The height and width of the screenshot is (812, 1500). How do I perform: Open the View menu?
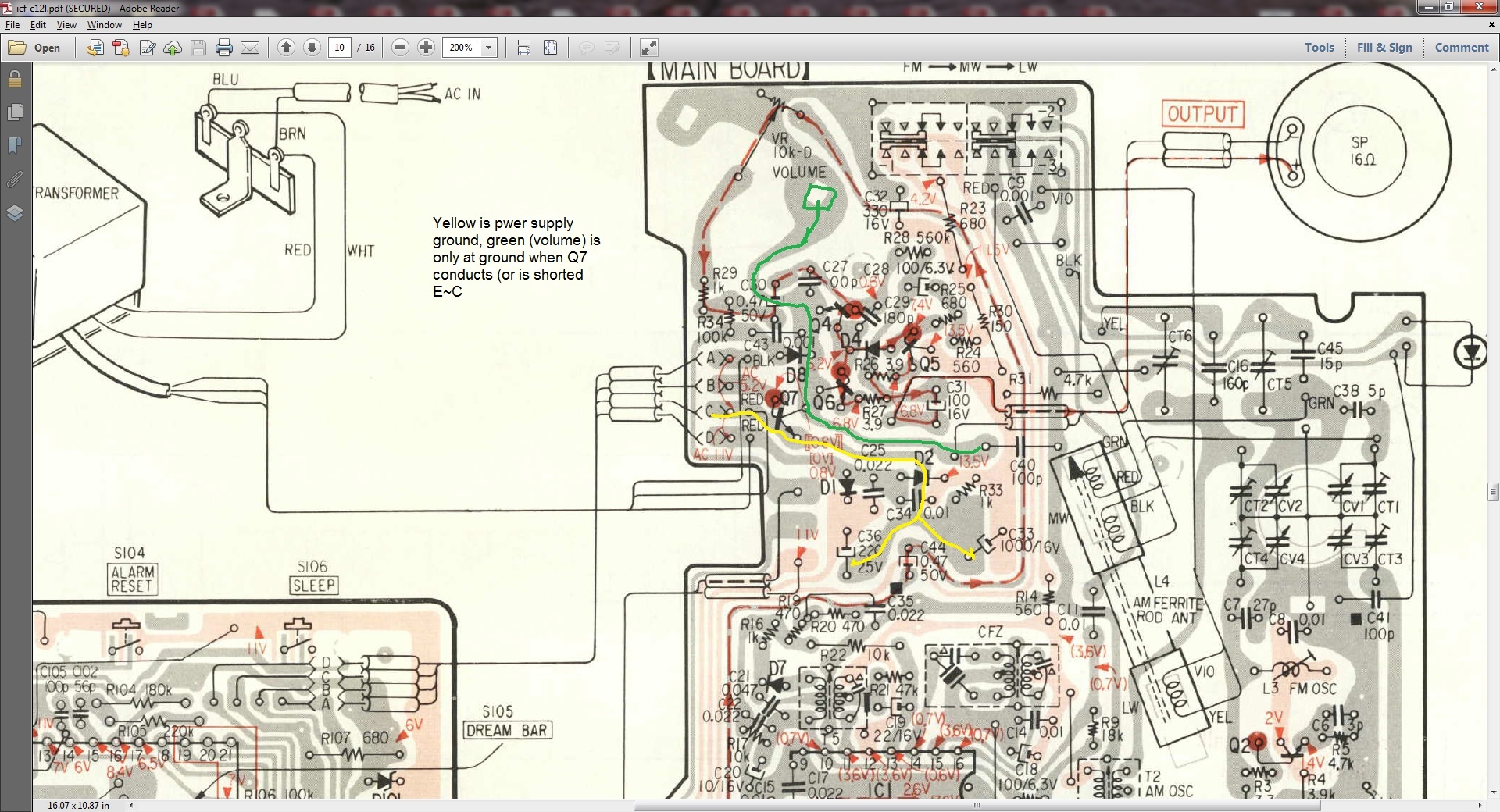[66, 25]
